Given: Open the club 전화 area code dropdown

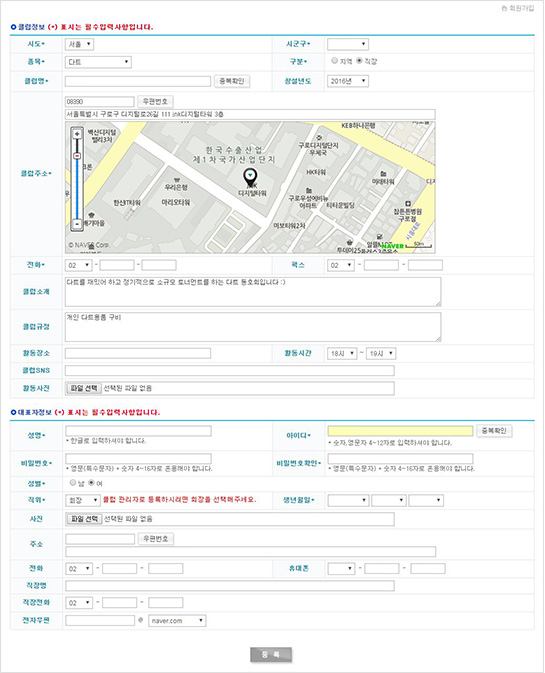Looking at the screenshot, I should click(79, 265).
